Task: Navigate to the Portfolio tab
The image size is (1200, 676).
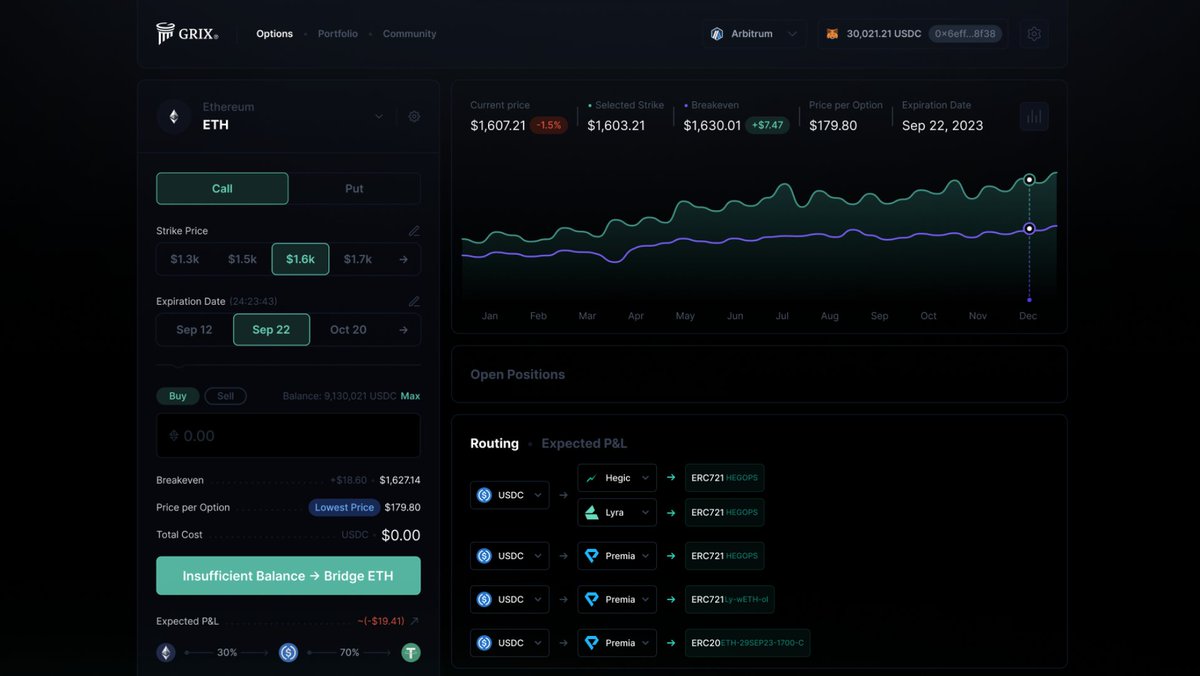Action: tap(337, 33)
